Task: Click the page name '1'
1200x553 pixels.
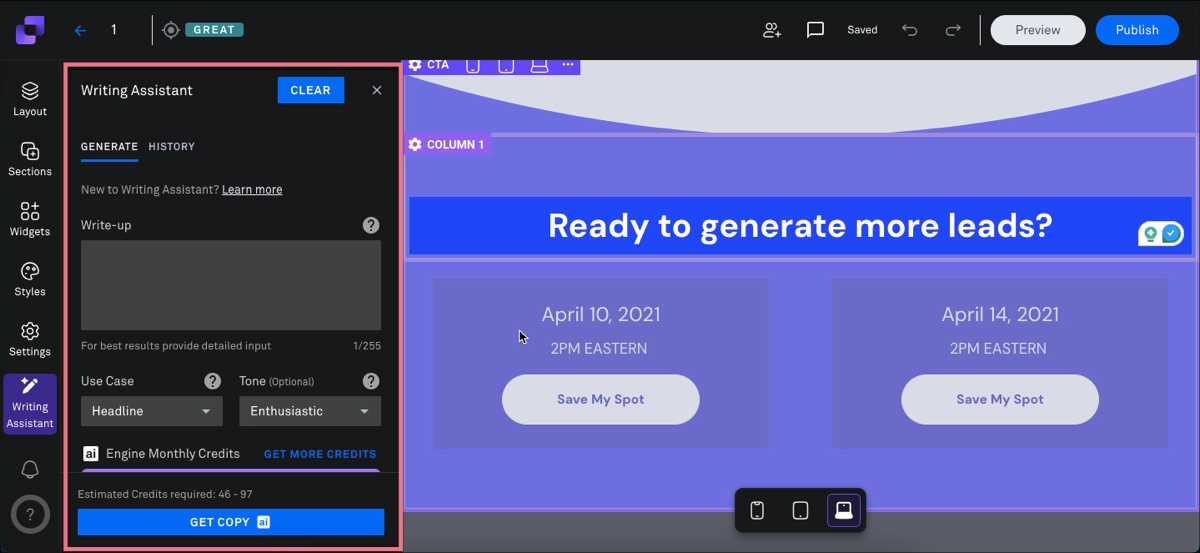Action: (x=114, y=30)
